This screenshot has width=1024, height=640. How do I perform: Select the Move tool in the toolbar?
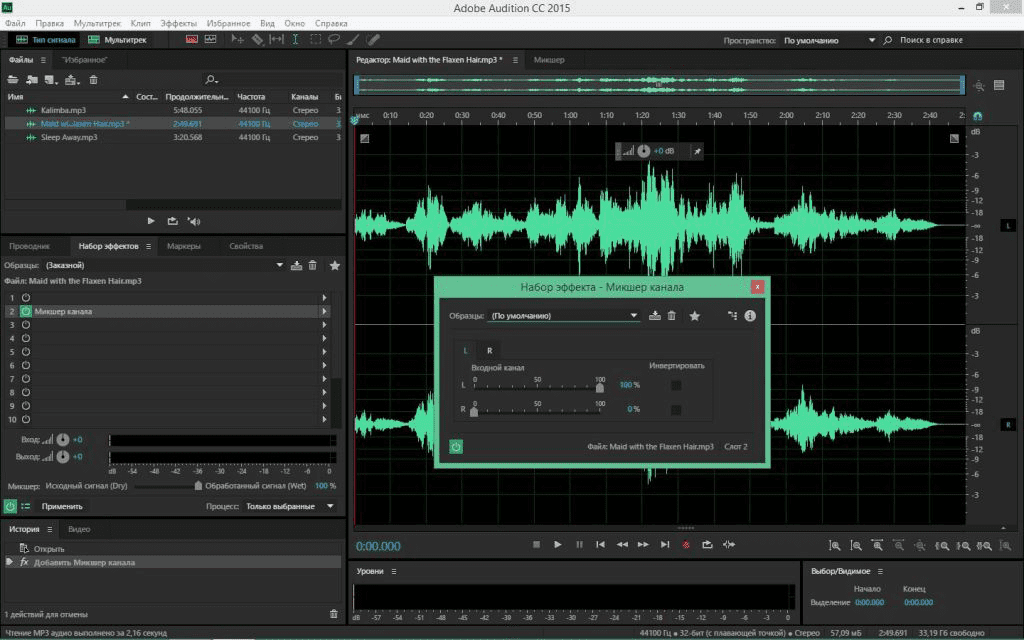(238, 38)
